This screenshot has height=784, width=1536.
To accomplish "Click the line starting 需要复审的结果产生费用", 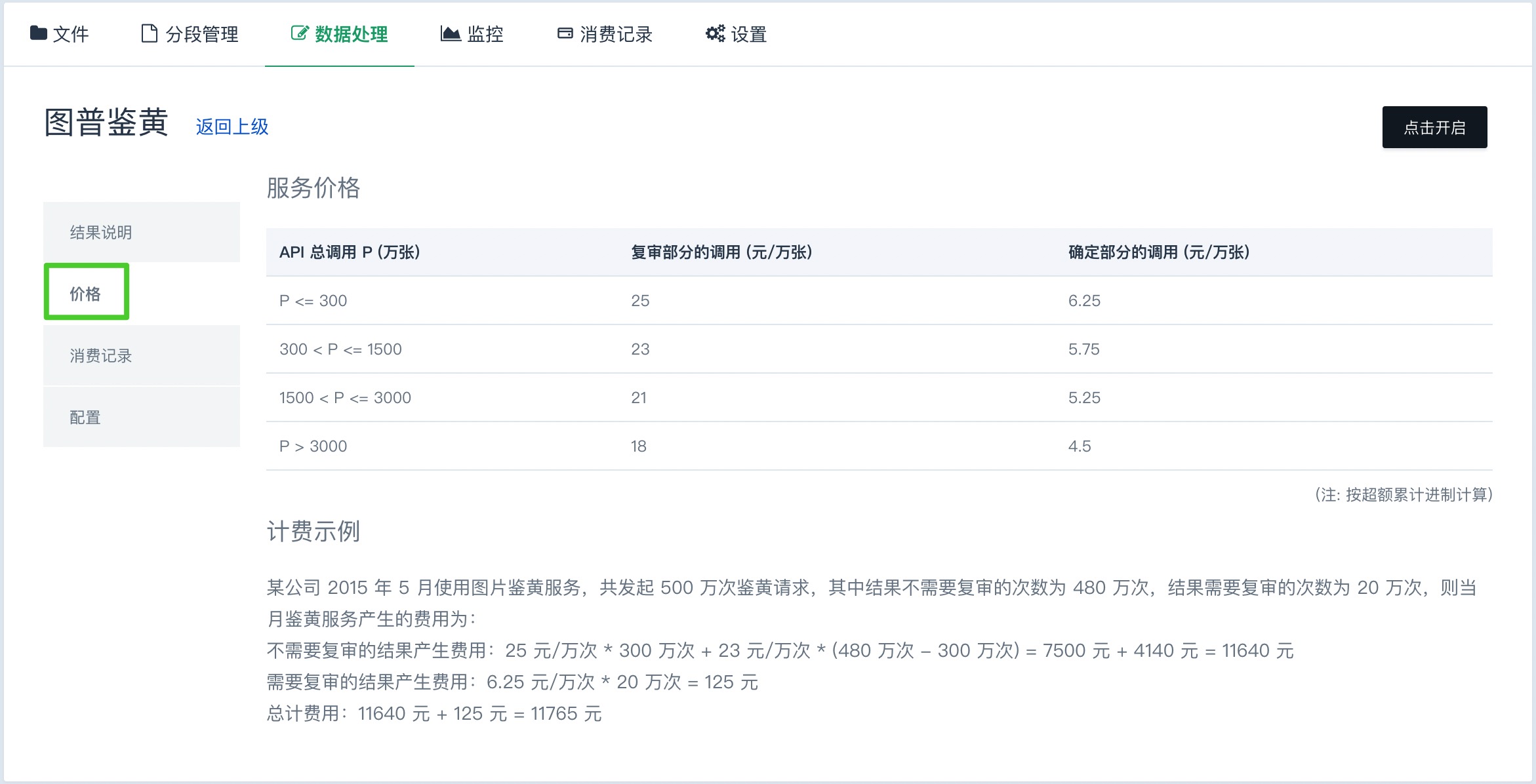I will [513, 682].
